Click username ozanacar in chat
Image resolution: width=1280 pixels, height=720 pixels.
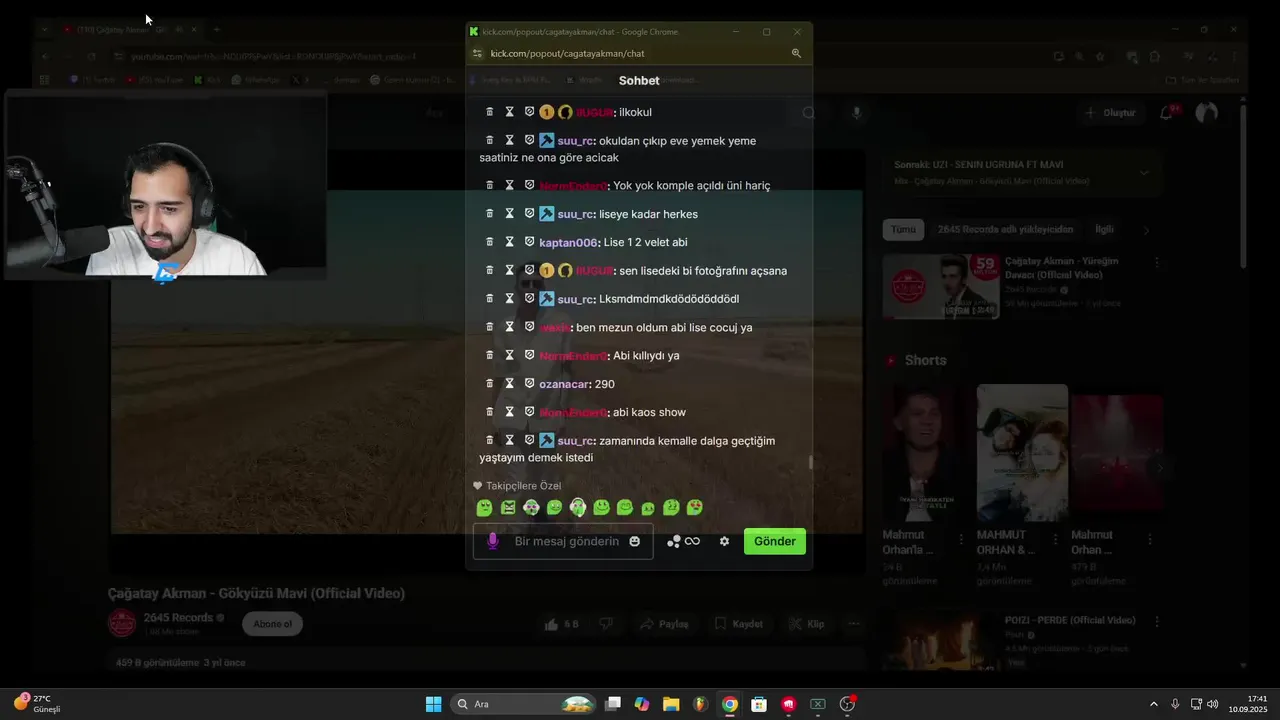tap(563, 384)
